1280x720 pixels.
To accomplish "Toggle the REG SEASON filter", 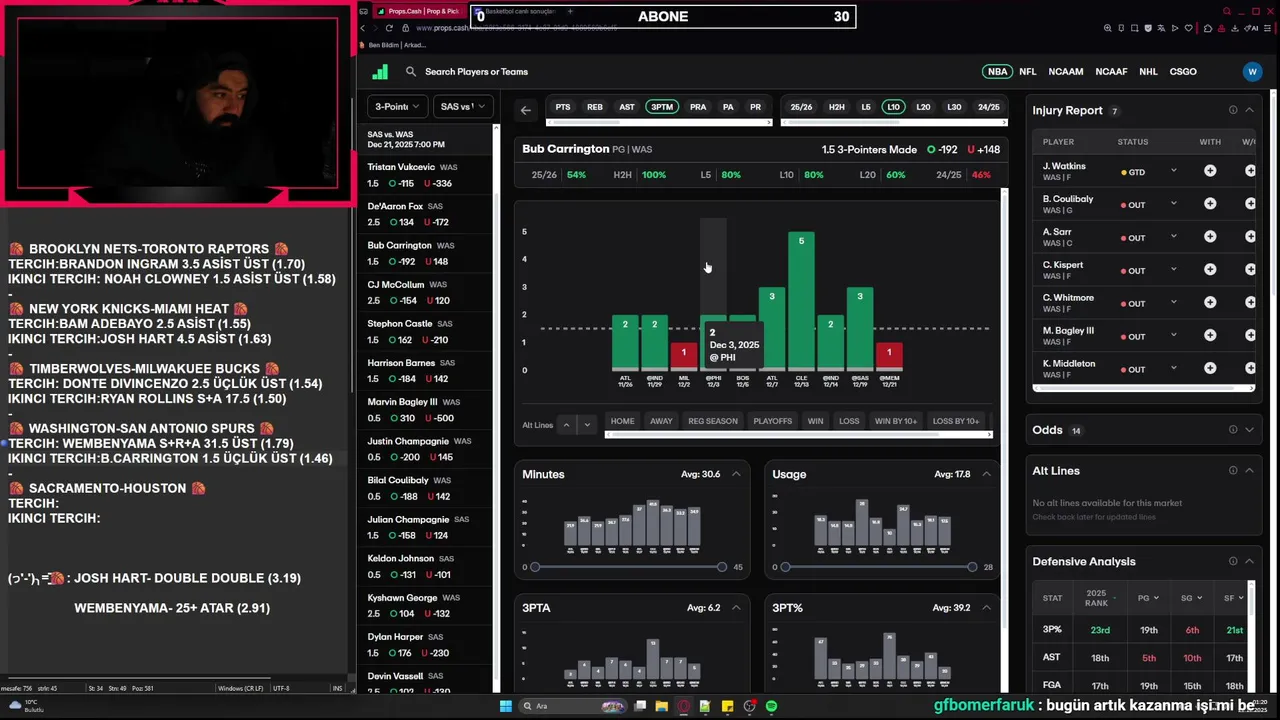I will click(x=712, y=421).
